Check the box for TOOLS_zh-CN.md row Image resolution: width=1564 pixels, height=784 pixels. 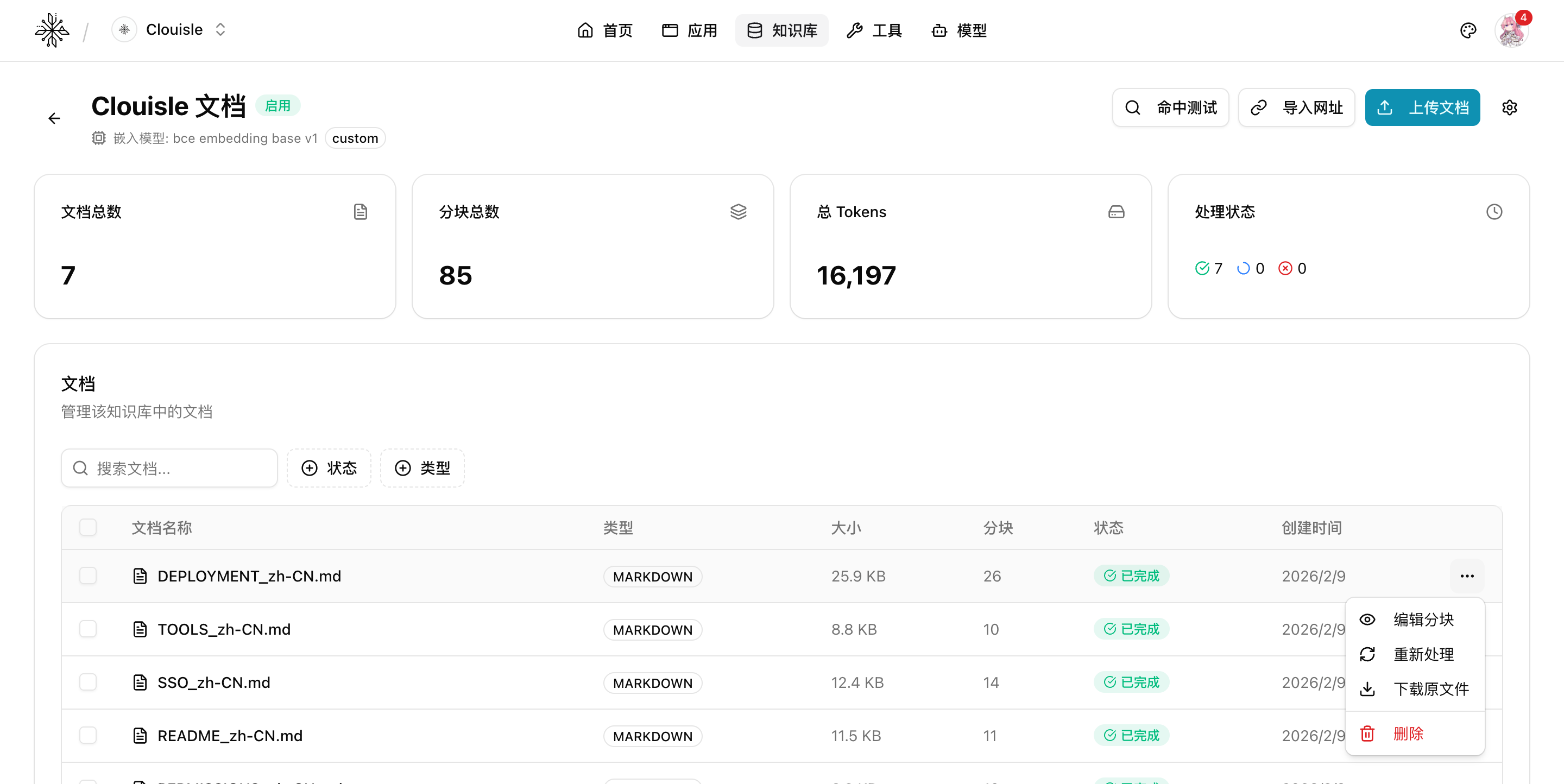click(88, 629)
